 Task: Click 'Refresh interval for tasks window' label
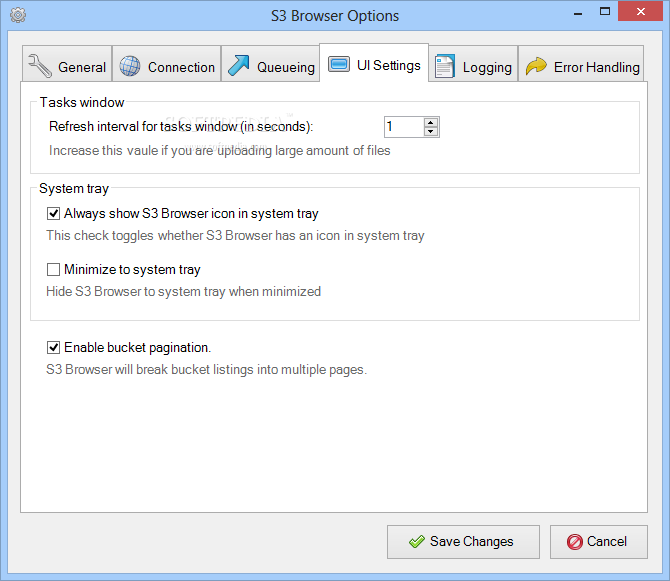[181, 127]
